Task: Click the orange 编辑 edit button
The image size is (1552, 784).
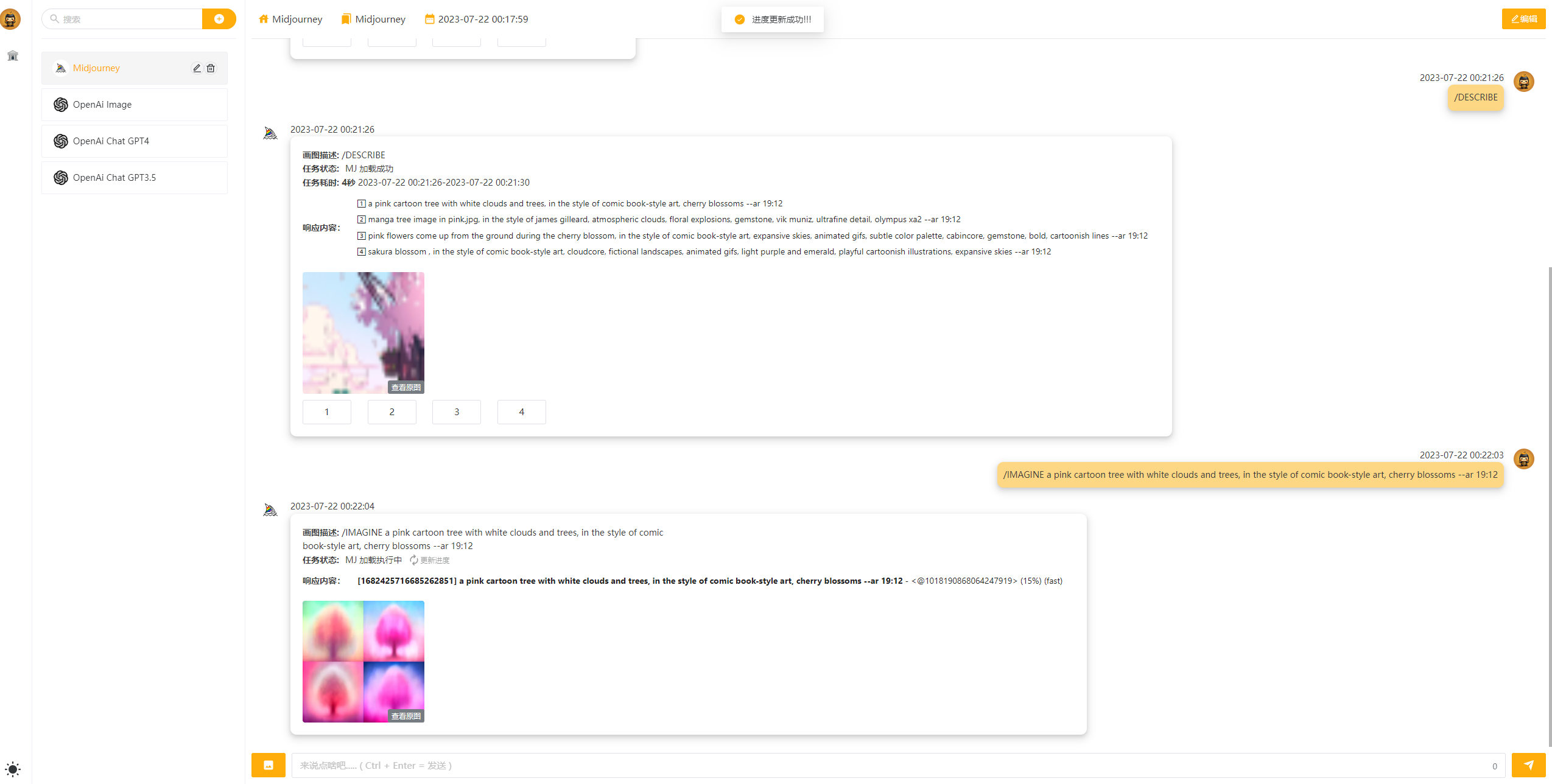Action: (x=1523, y=19)
